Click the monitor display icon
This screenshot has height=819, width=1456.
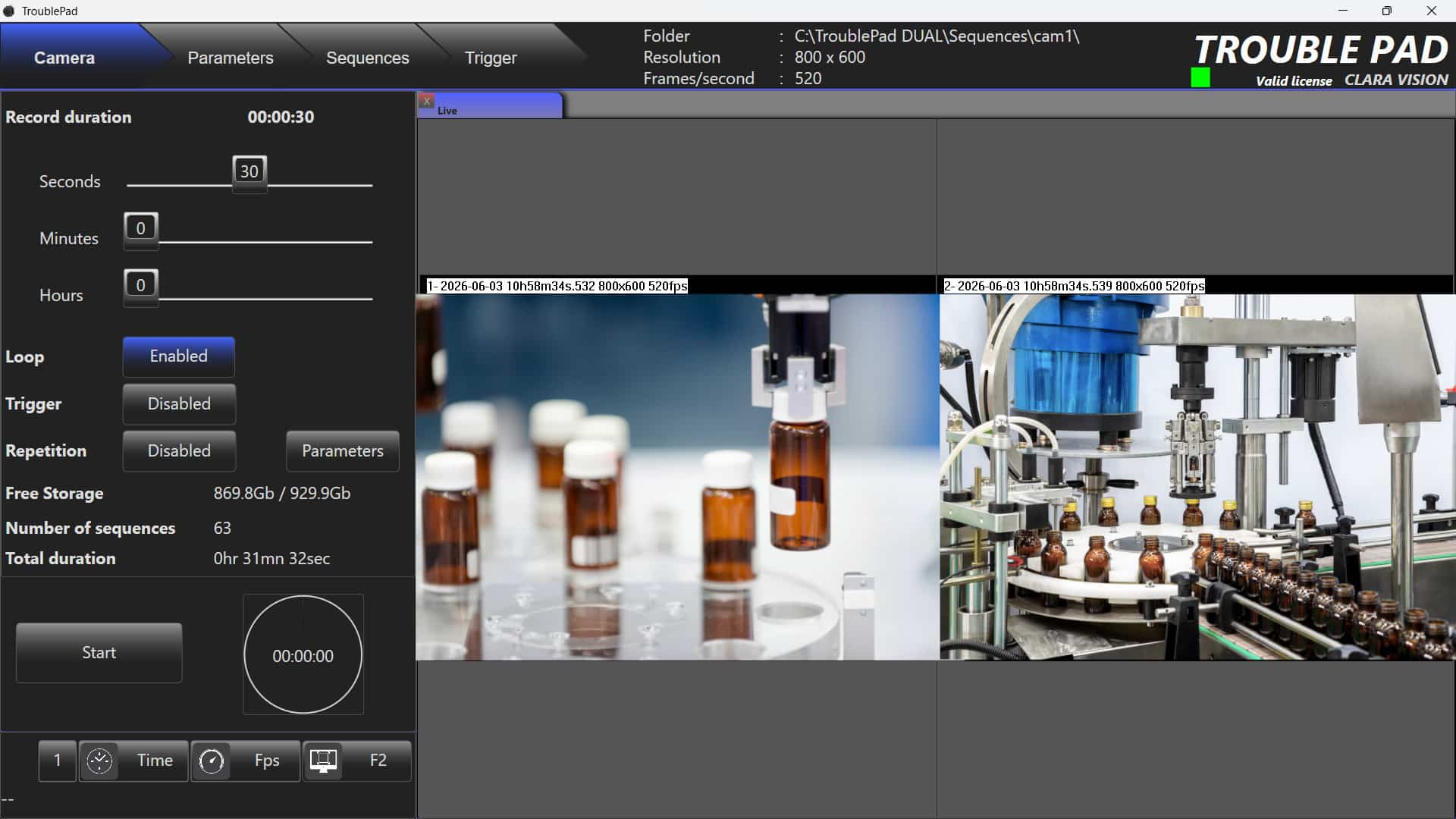324,761
